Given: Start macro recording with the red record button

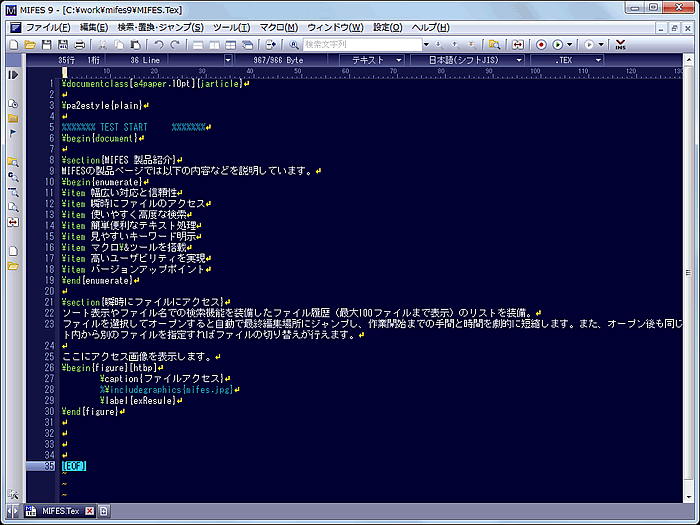Looking at the screenshot, I should click(x=541, y=45).
